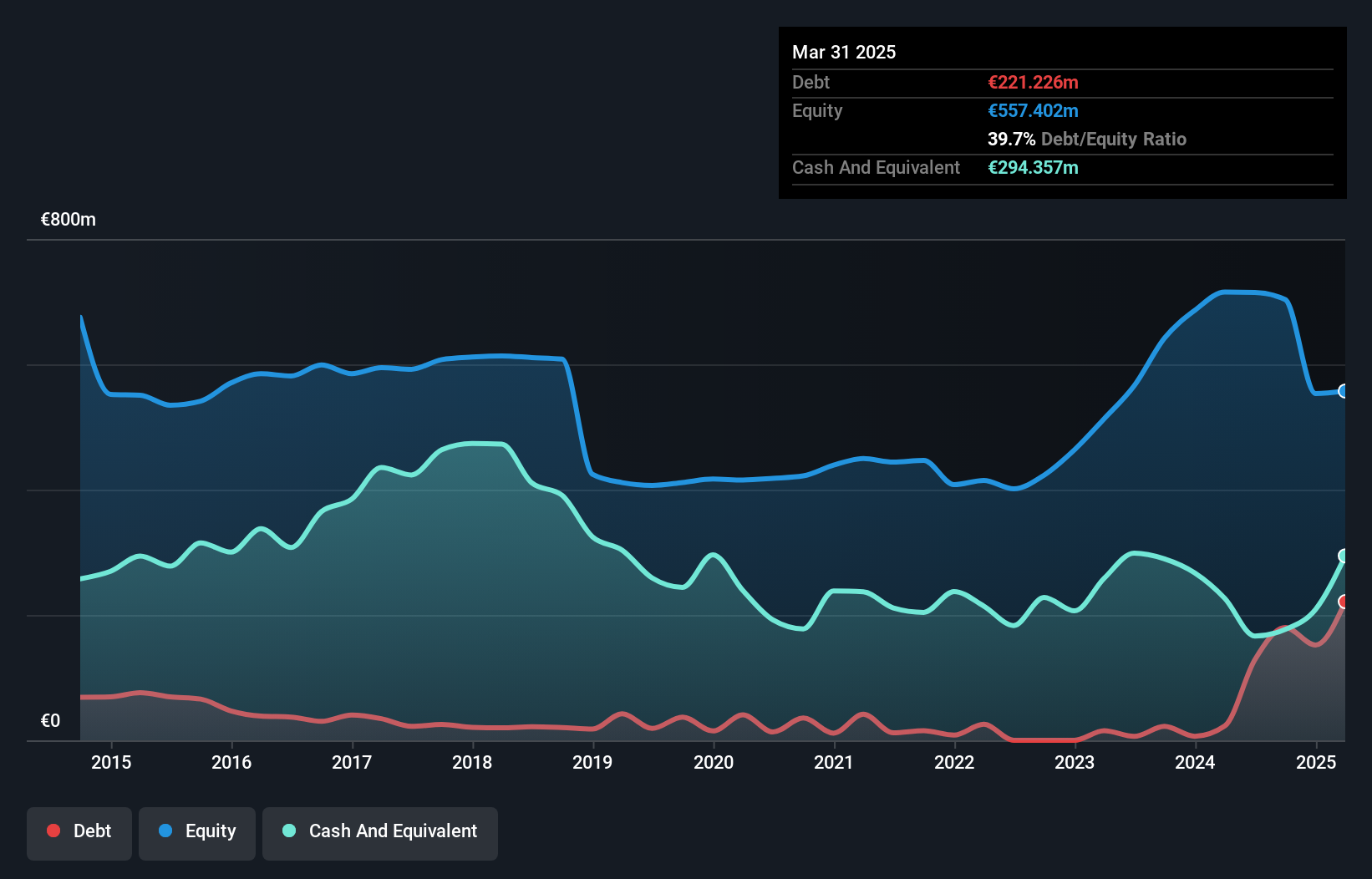Click the Mar 31 2025 tooltip date
Screen dimensions: 1372x879
click(x=844, y=53)
